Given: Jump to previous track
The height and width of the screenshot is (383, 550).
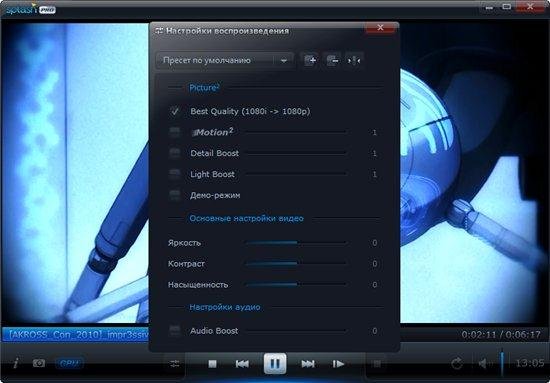Looking at the screenshot, I should tap(242, 364).
